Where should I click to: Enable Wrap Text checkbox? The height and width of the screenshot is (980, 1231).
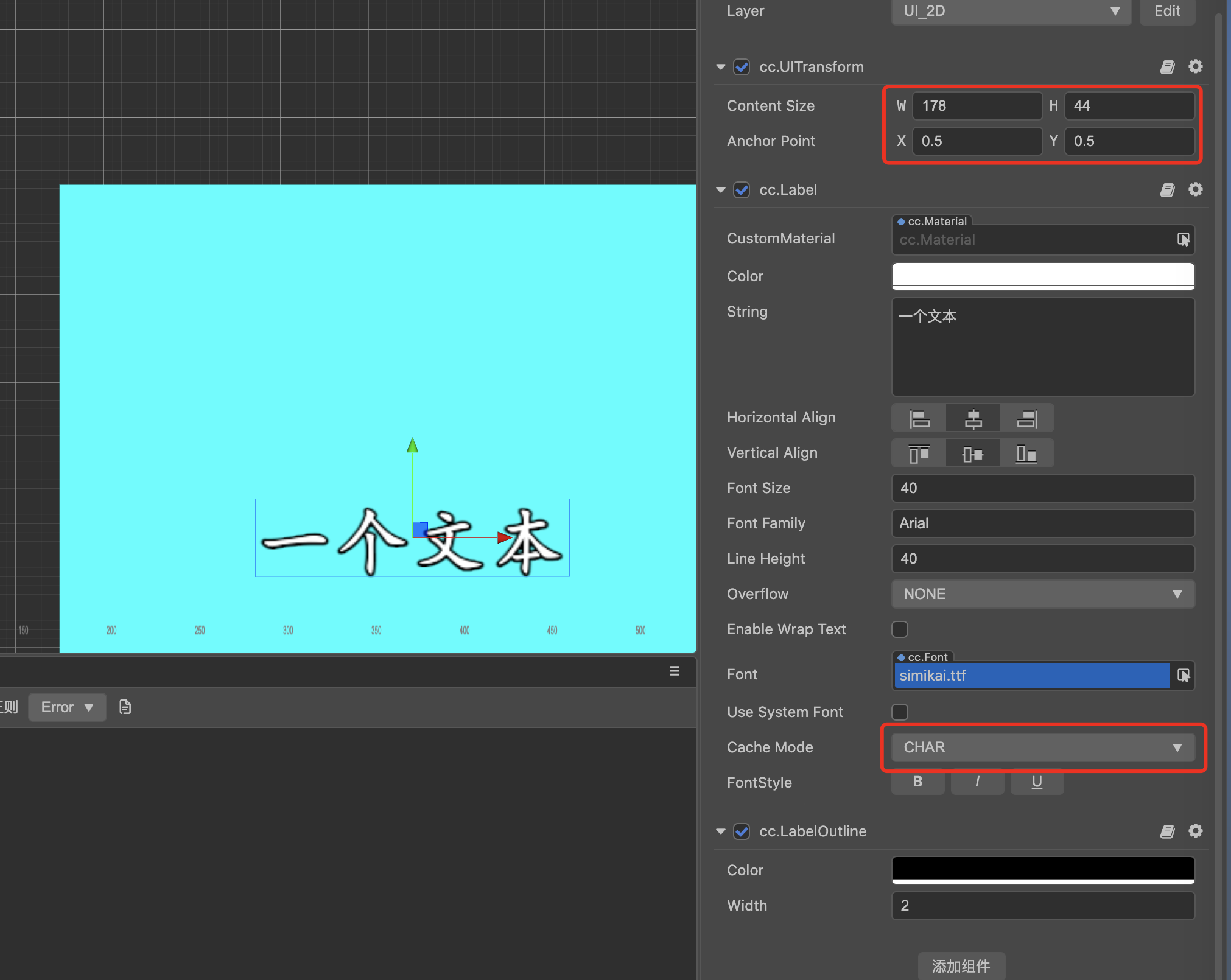(900, 629)
